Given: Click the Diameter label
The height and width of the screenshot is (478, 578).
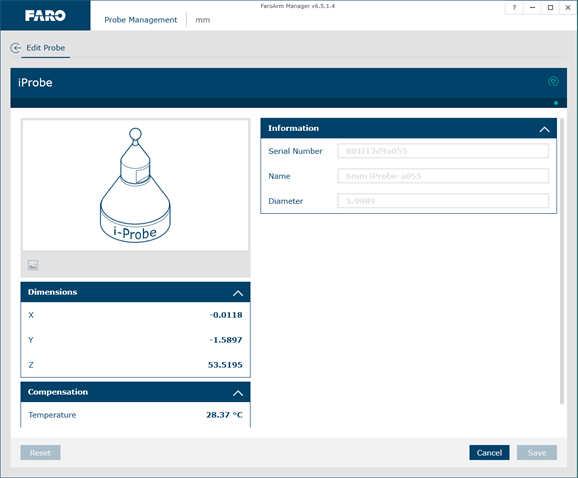Looking at the screenshot, I should tap(286, 201).
